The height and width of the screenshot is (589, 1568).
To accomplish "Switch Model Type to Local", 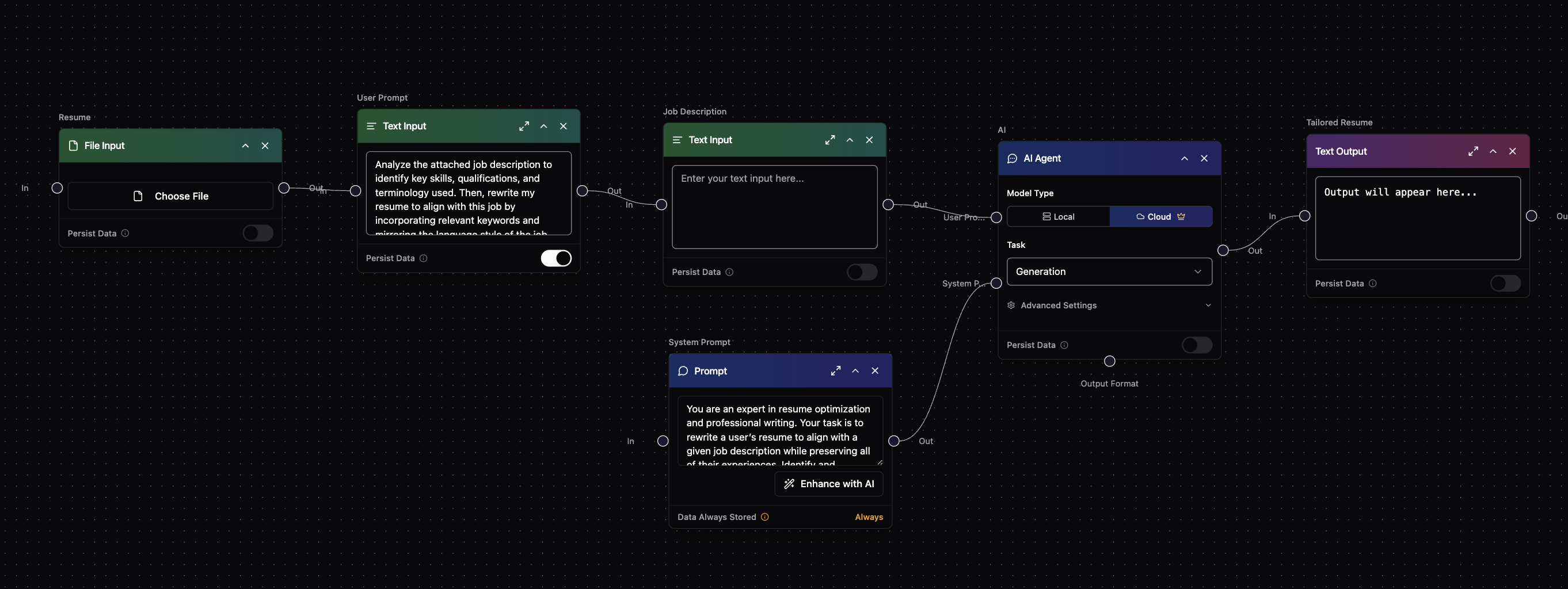I will [1059, 216].
